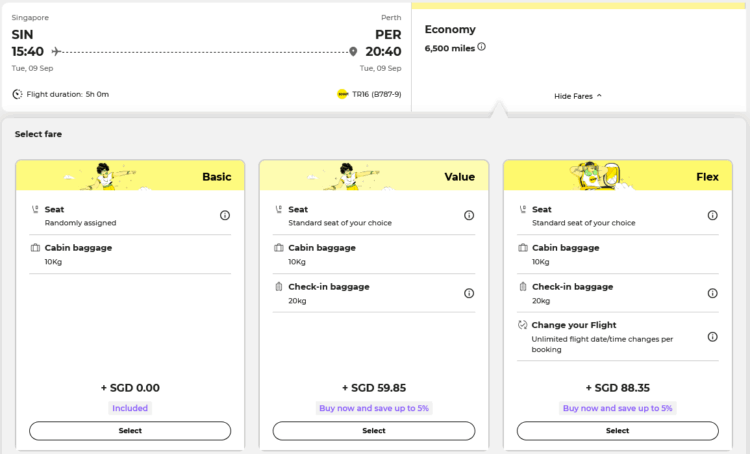The image size is (750, 454).
Task: Select the Value fare
Action: pos(374,431)
